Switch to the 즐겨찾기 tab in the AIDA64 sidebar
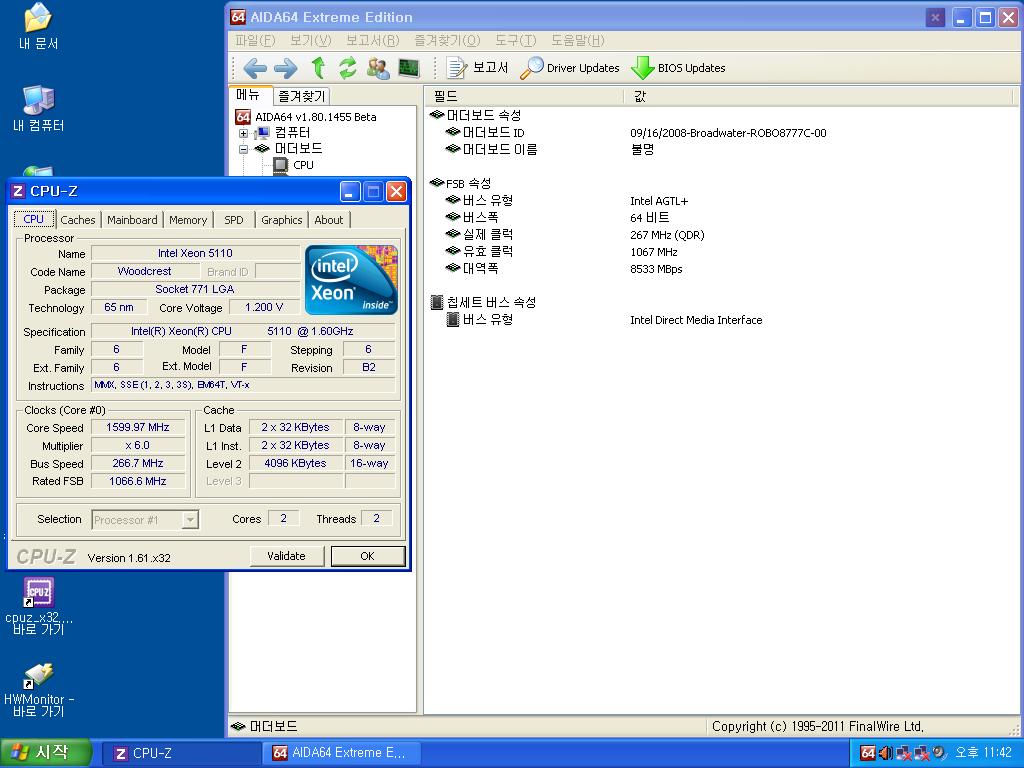1024x768 pixels. (x=301, y=96)
